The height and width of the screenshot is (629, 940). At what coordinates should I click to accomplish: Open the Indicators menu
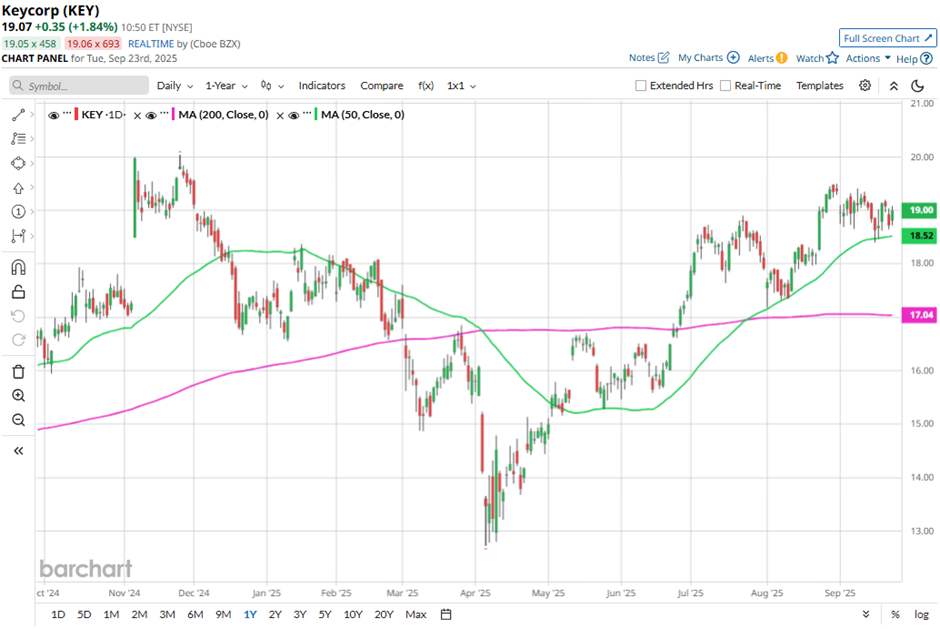[322, 86]
